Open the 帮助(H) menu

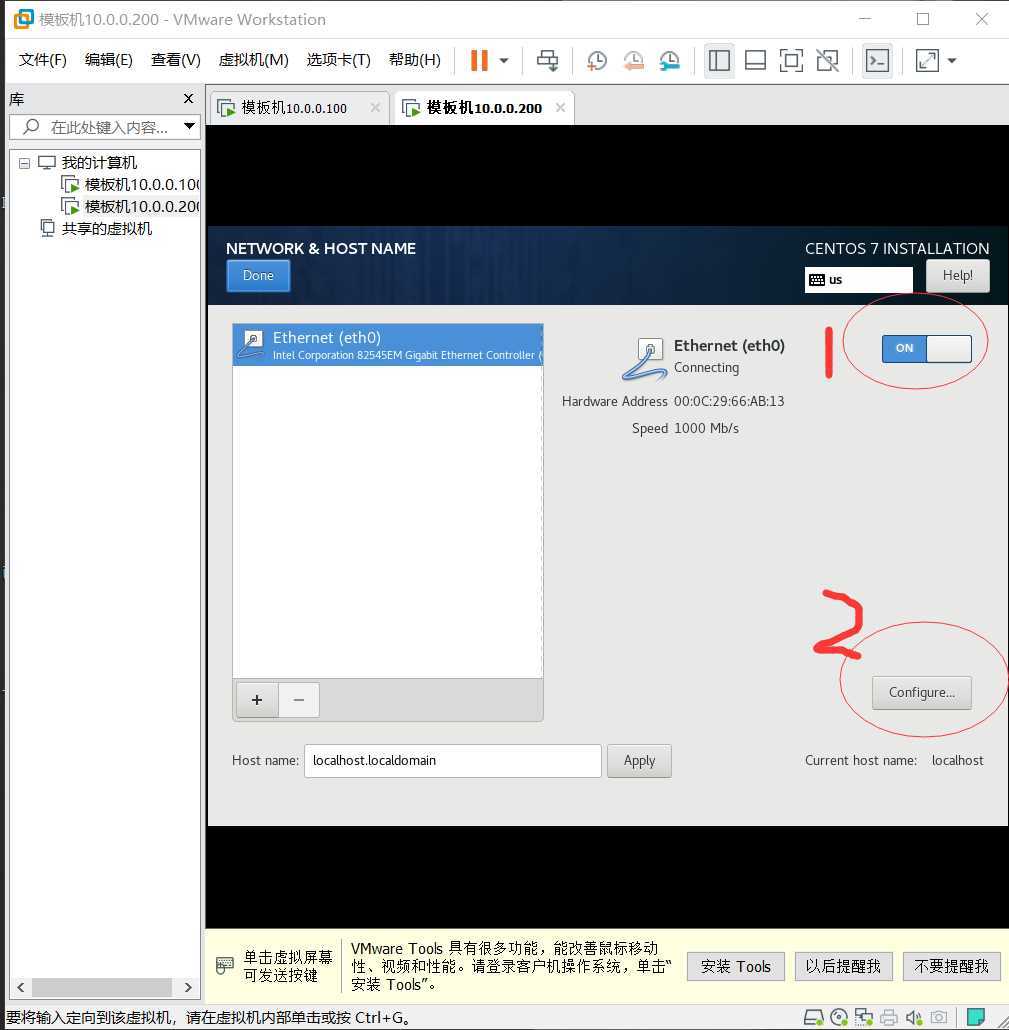415,60
